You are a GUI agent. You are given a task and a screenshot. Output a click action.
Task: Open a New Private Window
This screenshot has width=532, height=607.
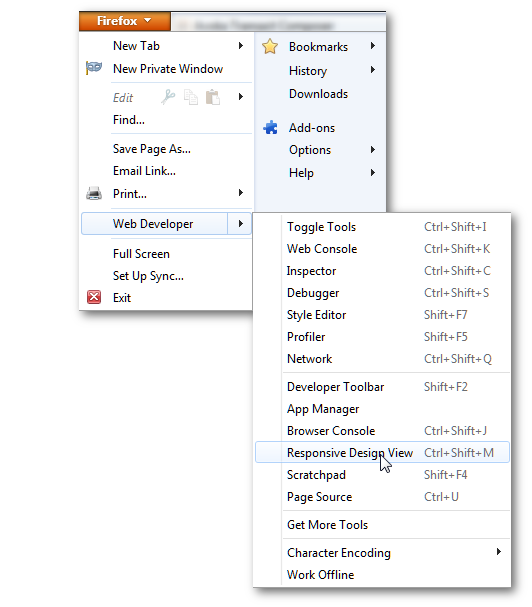[166, 69]
